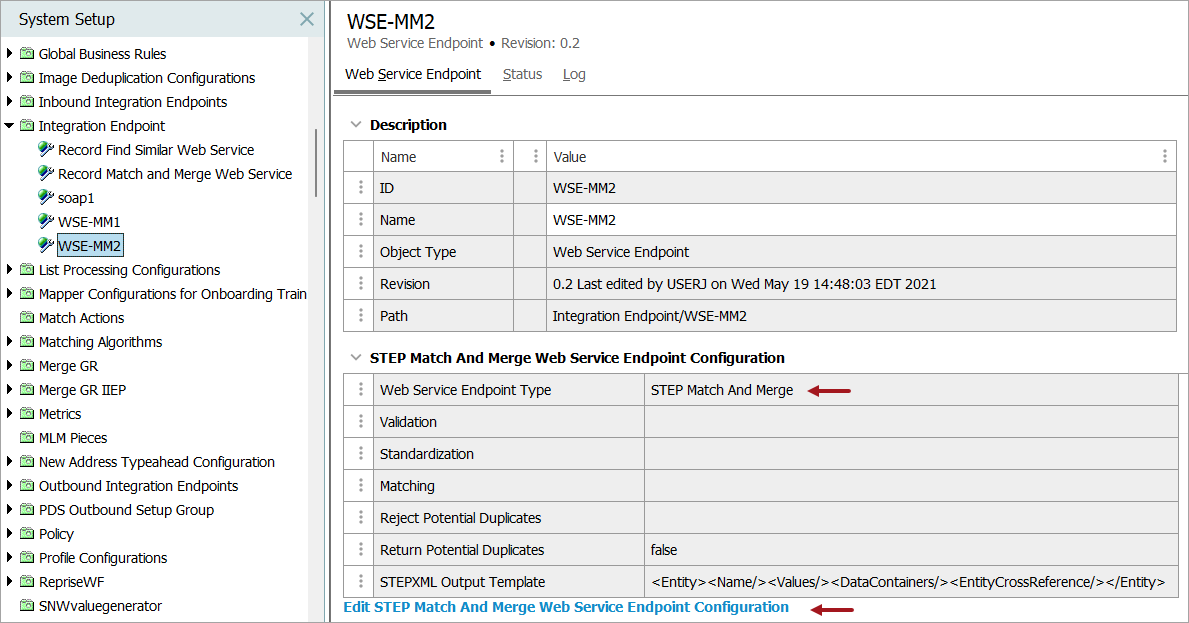
Task: Collapse STEP Match And Merge configuration section
Action: [x=354, y=358]
